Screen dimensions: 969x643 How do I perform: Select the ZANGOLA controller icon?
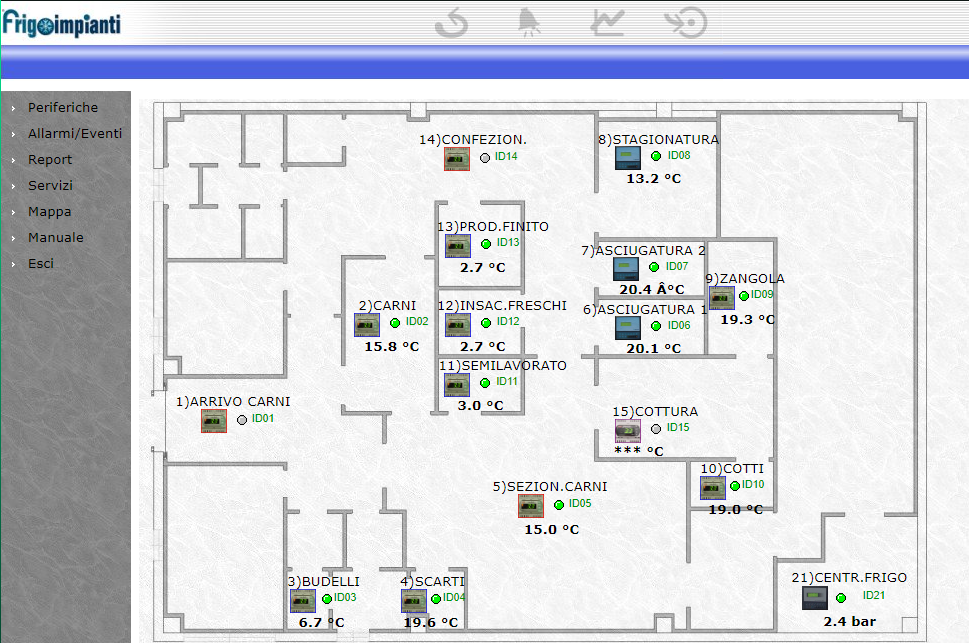click(721, 297)
